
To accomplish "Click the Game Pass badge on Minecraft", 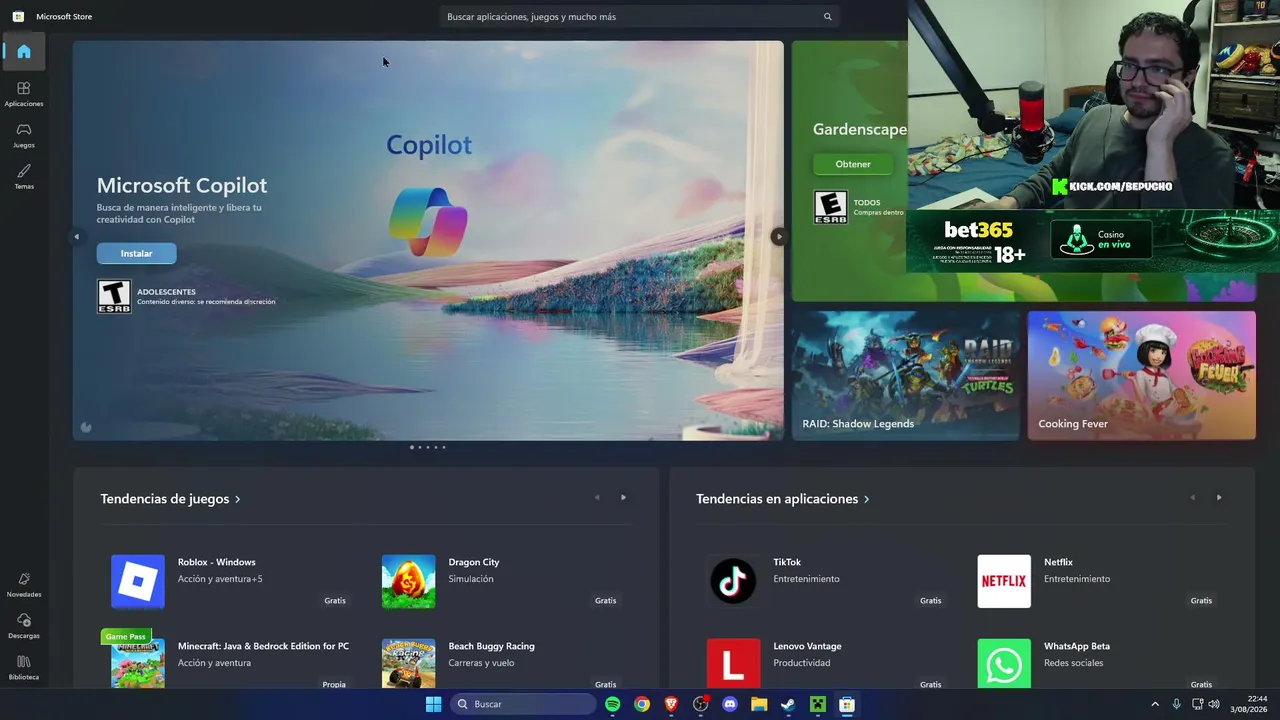I will tap(125, 636).
